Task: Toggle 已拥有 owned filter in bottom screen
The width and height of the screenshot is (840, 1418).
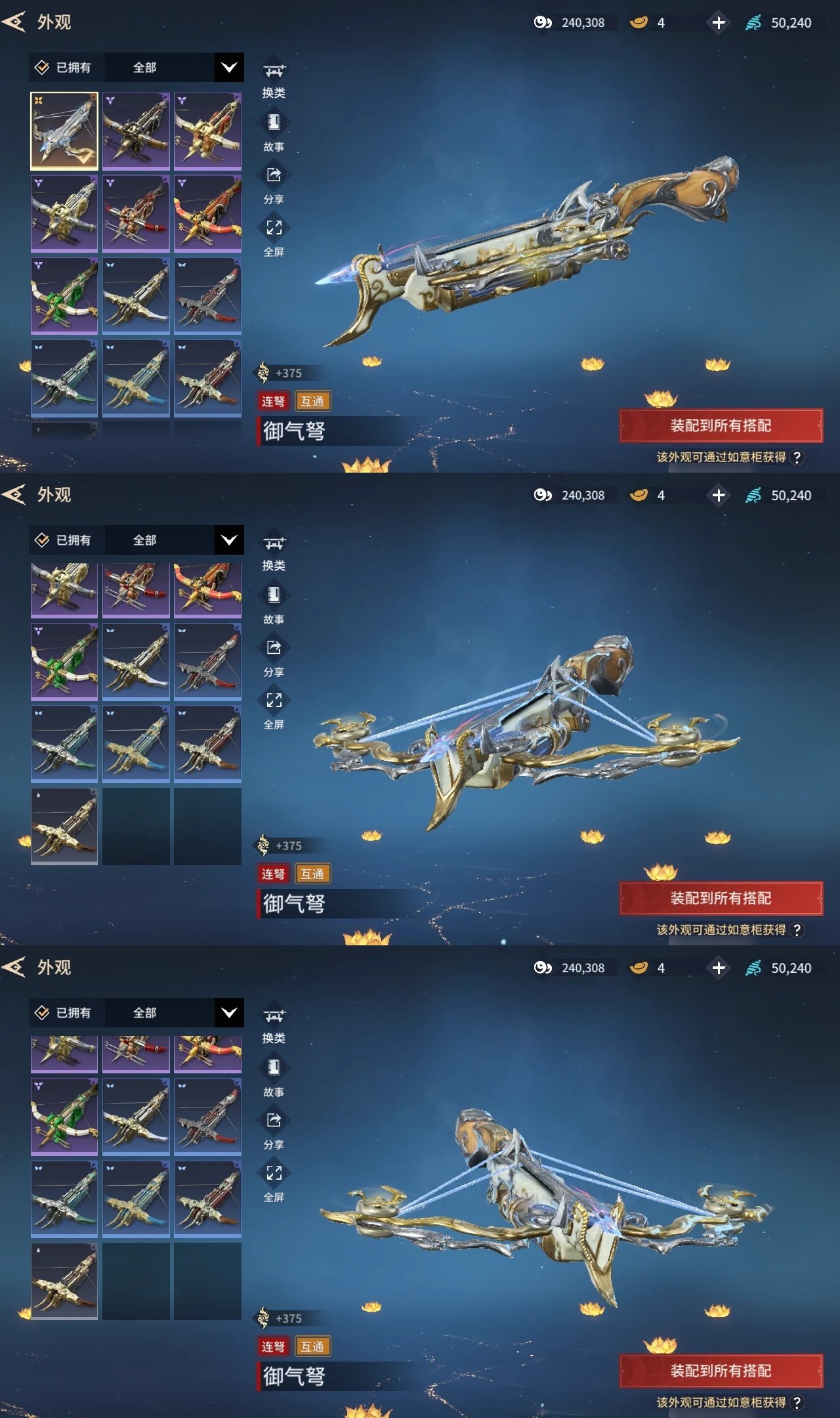Action: tap(64, 1013)
